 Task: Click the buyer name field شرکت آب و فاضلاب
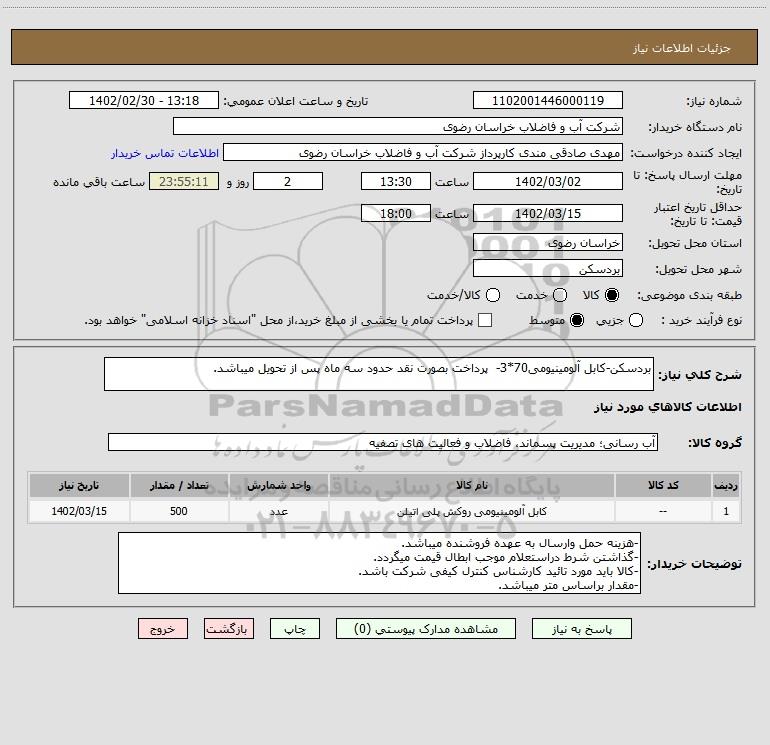point(398,127)
